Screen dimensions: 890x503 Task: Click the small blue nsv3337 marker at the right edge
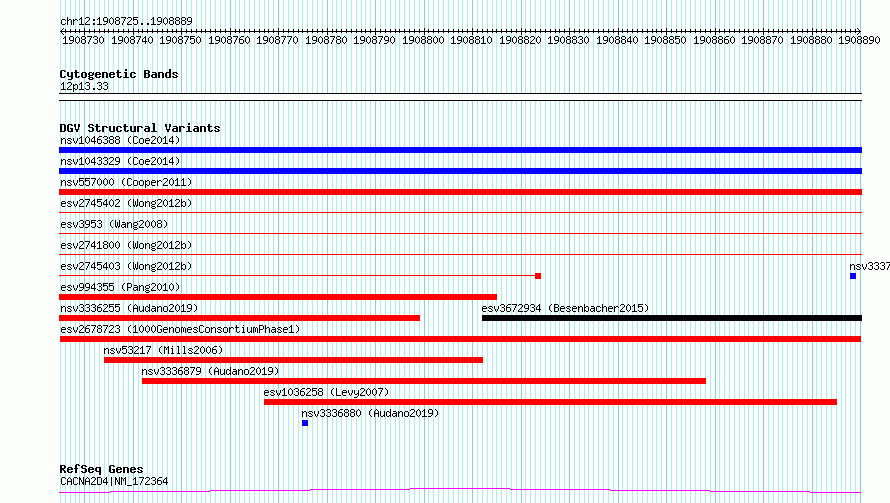tap(853, 276)
